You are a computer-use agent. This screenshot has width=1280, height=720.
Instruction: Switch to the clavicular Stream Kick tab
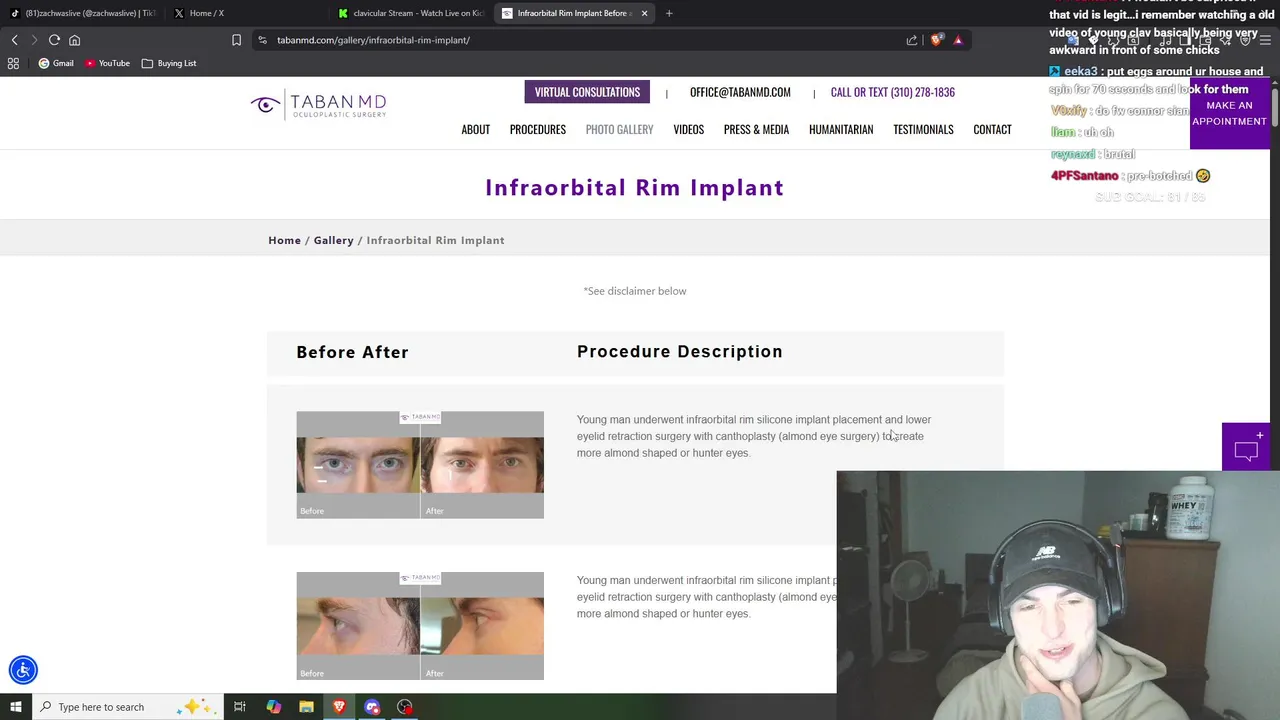pyautogui.click(x=411, y=13)
